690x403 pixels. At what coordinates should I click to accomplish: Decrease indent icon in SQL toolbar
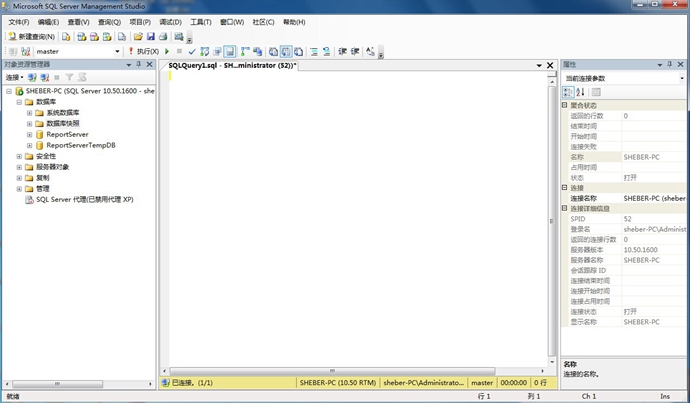342,51
